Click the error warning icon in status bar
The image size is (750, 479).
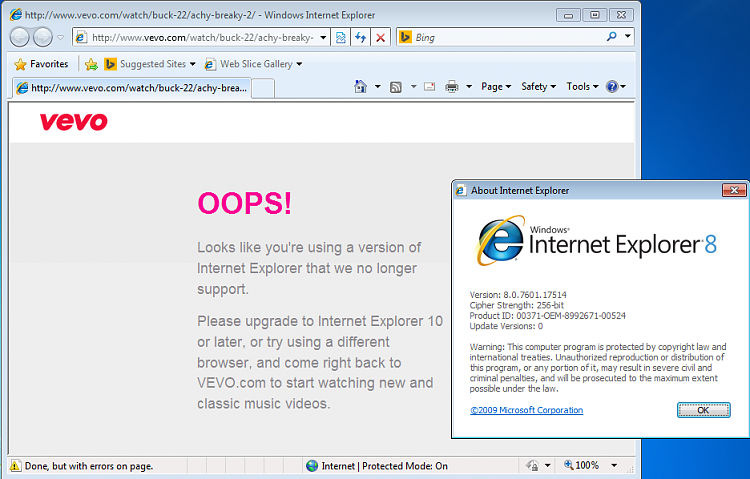(x=15, y=466)
